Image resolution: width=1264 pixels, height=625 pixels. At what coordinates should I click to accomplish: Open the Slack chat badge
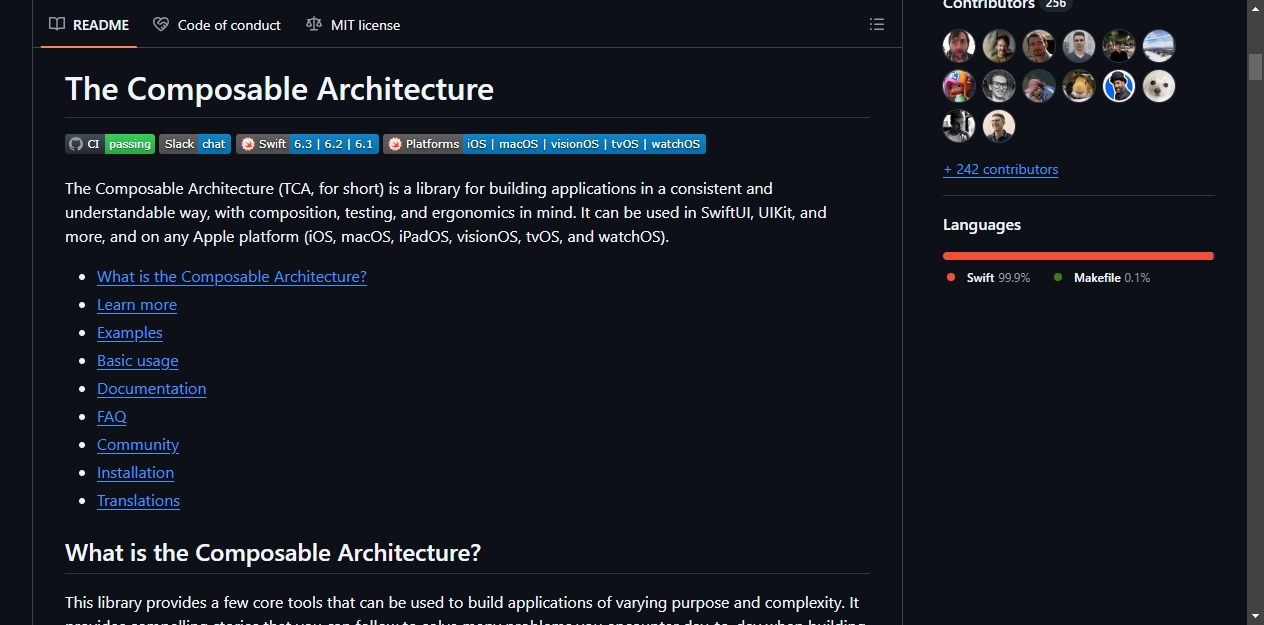(x=195, y=144)
